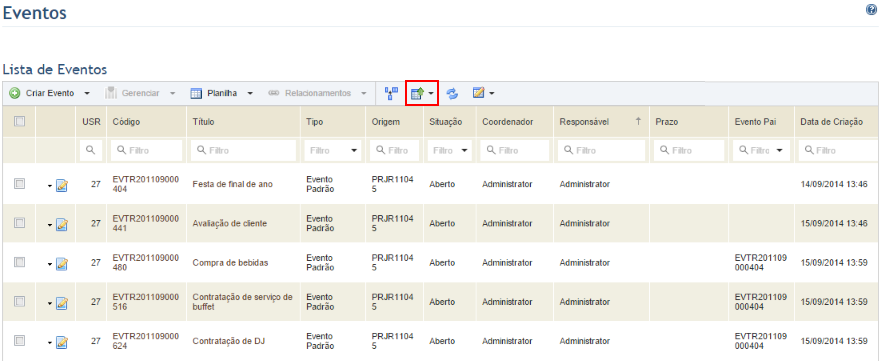The width and height of the screenshot is (882, 361).
Task: Sort by Coordenador column header
Action: [507, 121]
